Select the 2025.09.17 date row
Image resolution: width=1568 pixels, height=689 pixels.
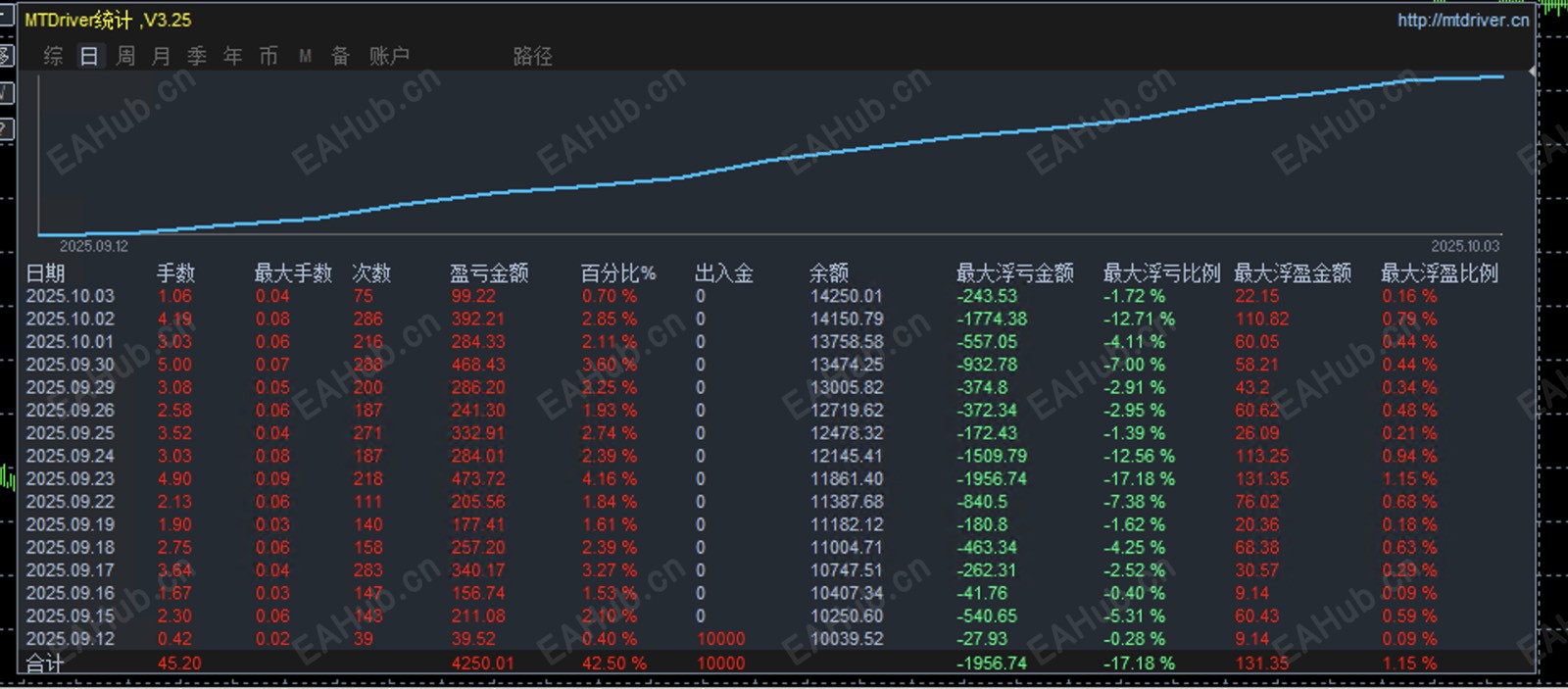click(x=70, y=570)
